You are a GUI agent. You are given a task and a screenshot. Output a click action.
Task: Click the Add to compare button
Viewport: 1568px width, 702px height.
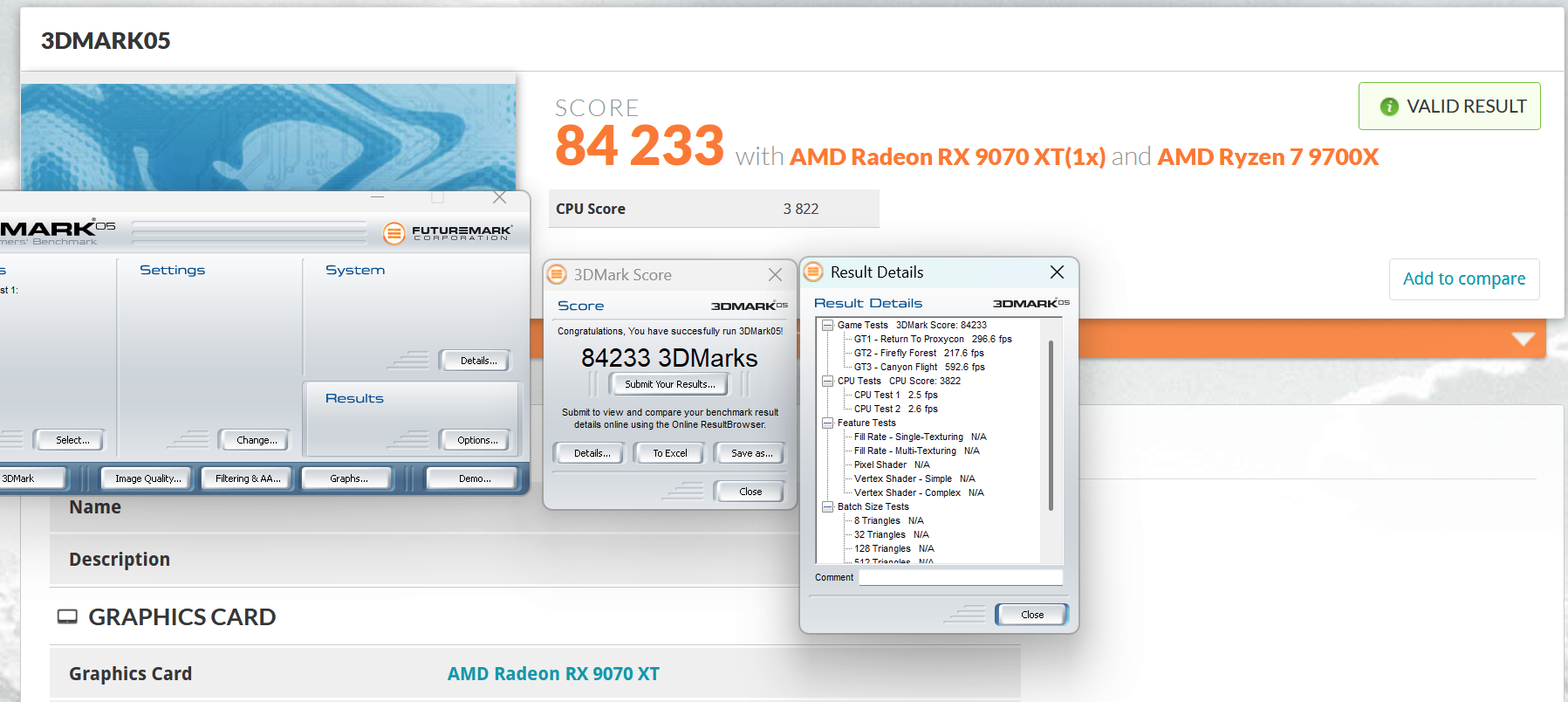pyautogui.click(x=1464, y=279)
